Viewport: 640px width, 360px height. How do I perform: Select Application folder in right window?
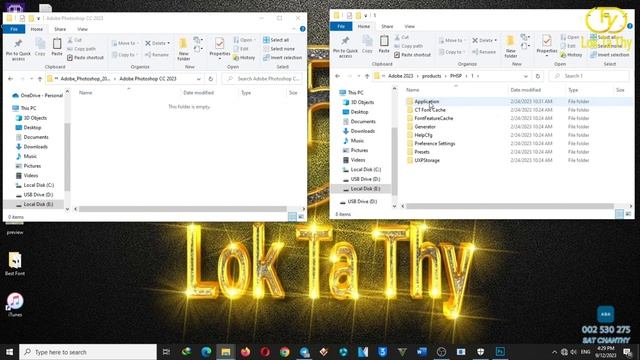coord(427,101)
